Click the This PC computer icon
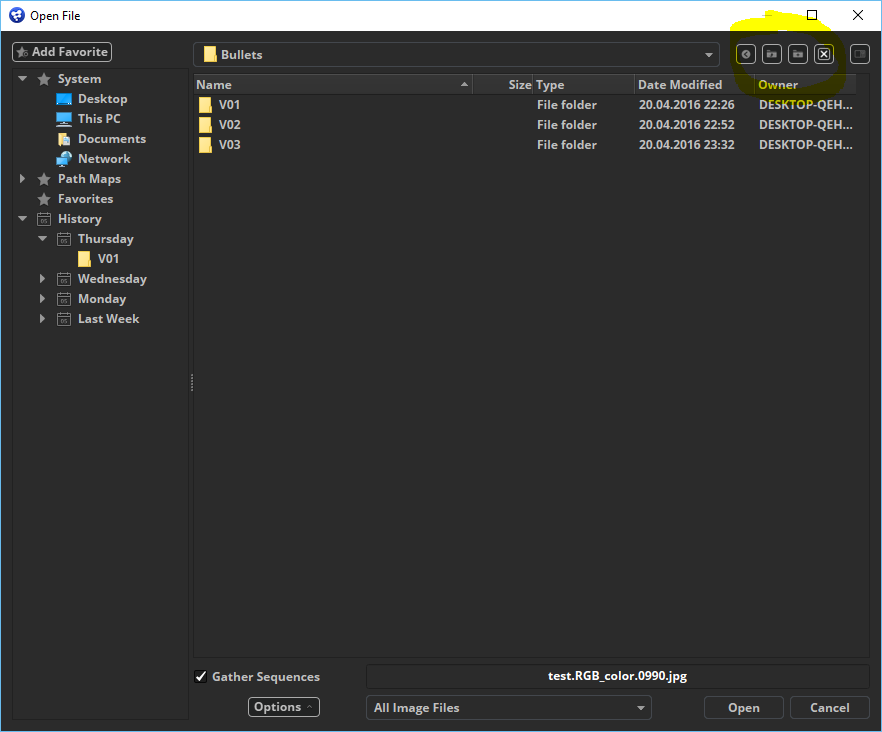This screenshot has height=732, width=882. [x=64, y=119]
